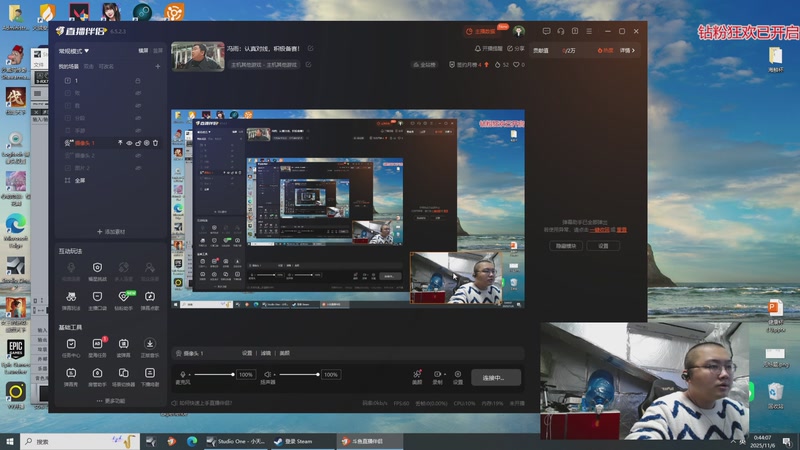The width and height of the screenshot is (800, 450).
Task: Adjust microphone volume slider
Action: pos(214,374)
